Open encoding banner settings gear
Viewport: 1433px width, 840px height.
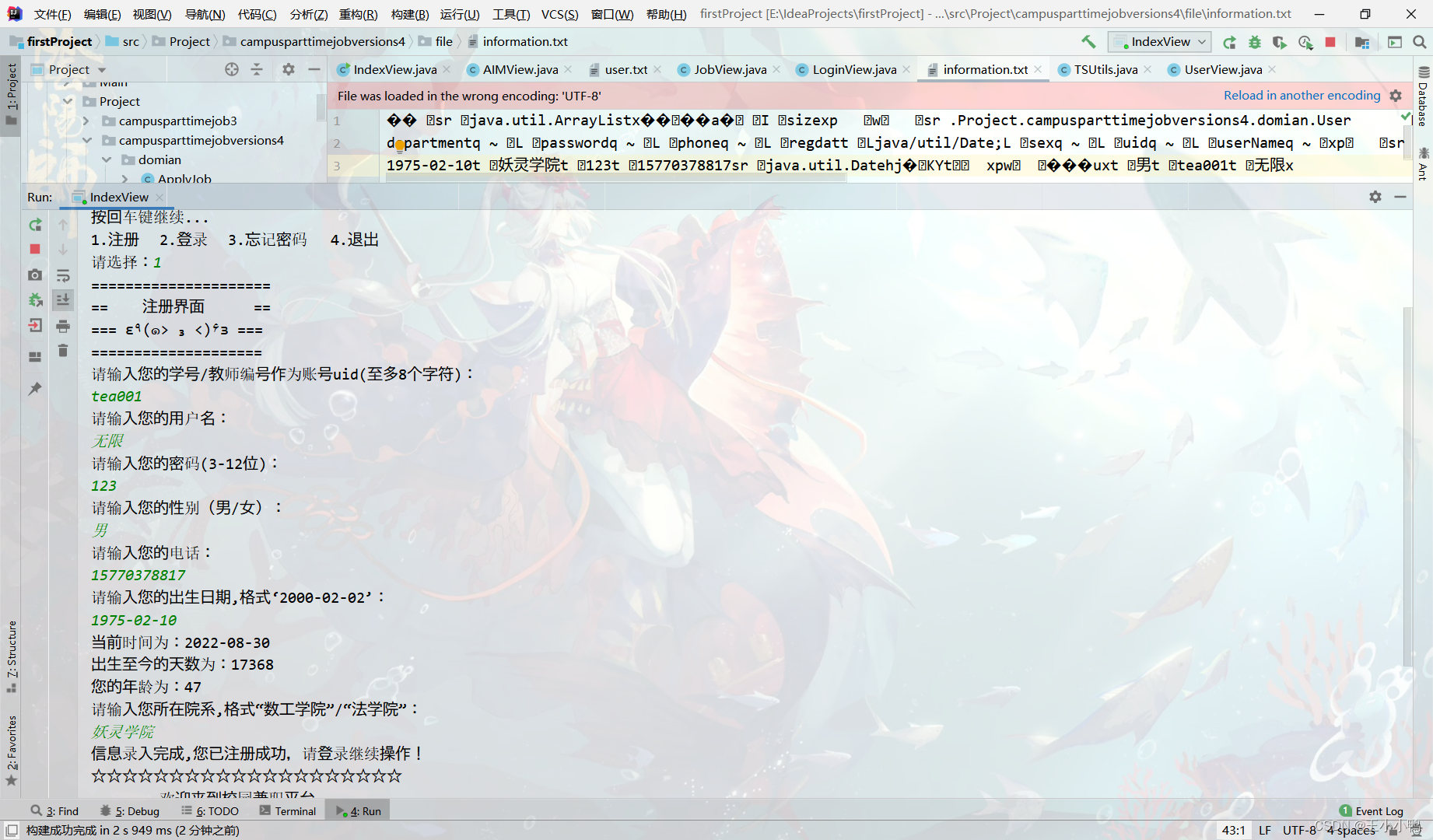[1396, 96]
